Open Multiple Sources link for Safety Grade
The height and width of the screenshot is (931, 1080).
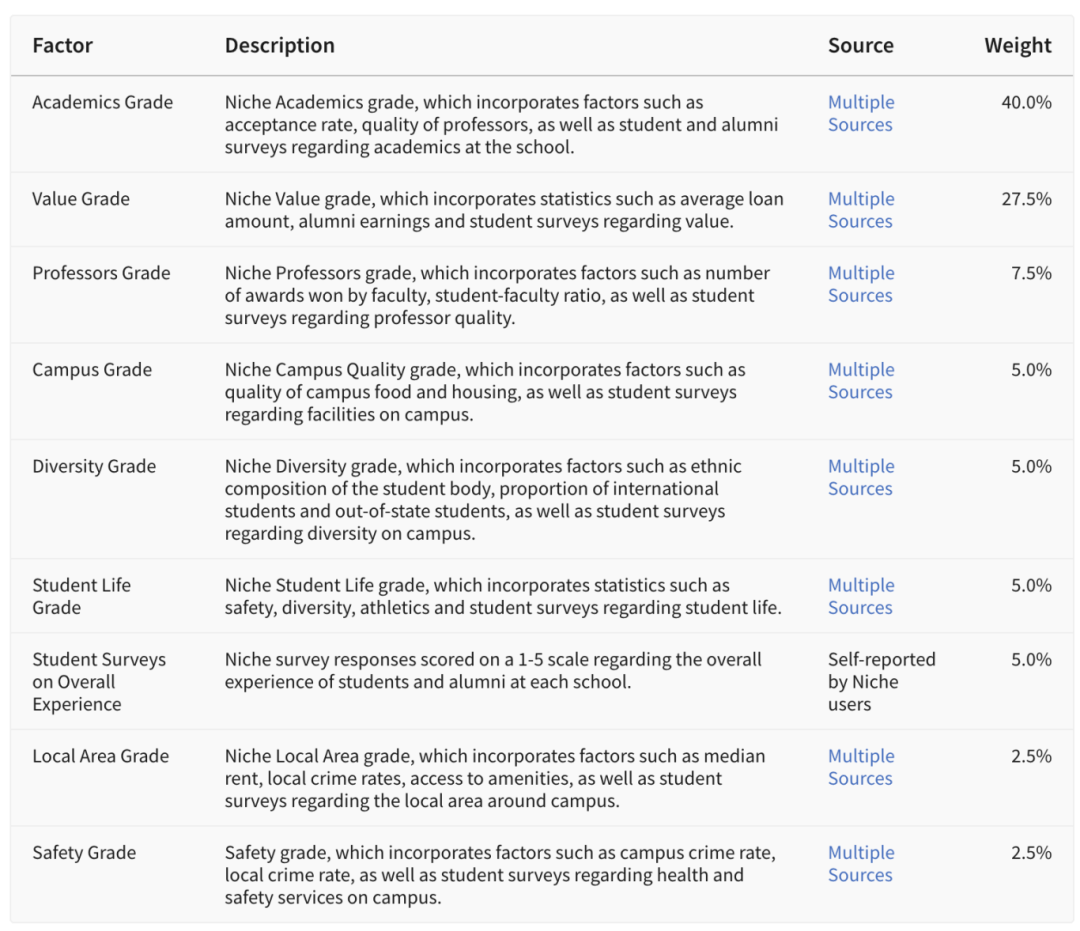point(861,864)
